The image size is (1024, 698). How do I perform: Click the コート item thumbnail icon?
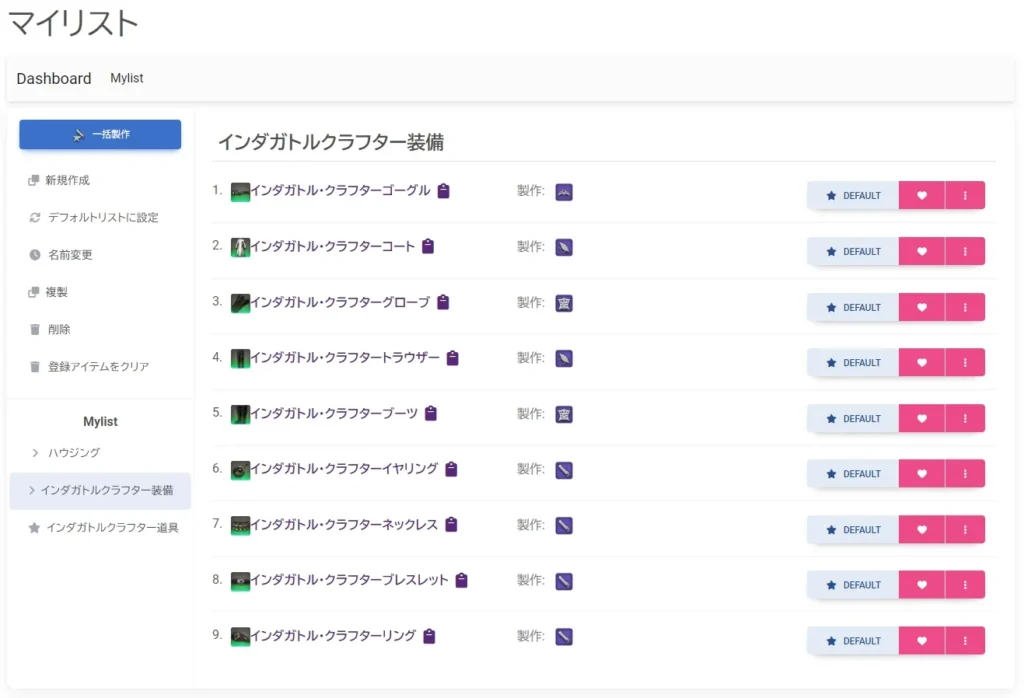tap(240, 247)
